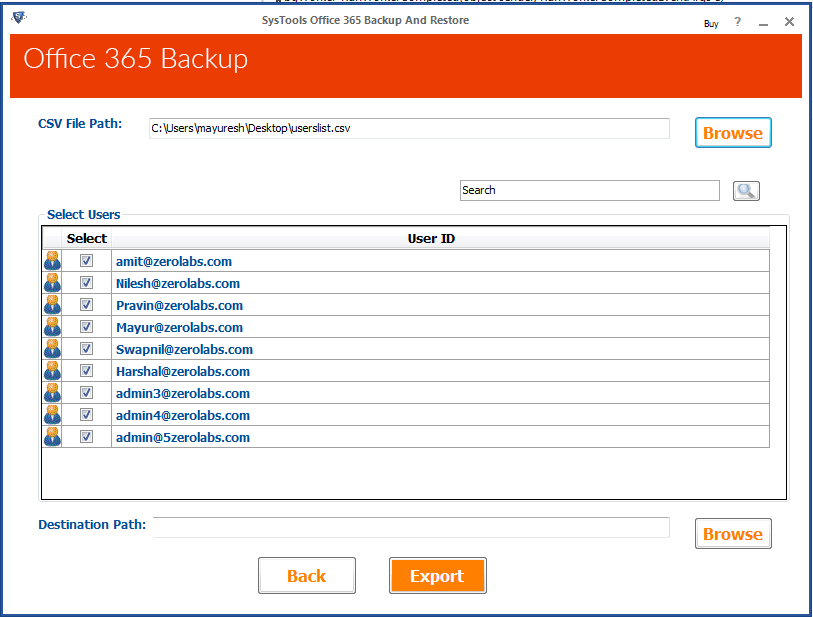Viewport: 813px width, 617px height.
Task: Toggle the checkbox for Swapnil@zerolabs.com
Action: 87,348
